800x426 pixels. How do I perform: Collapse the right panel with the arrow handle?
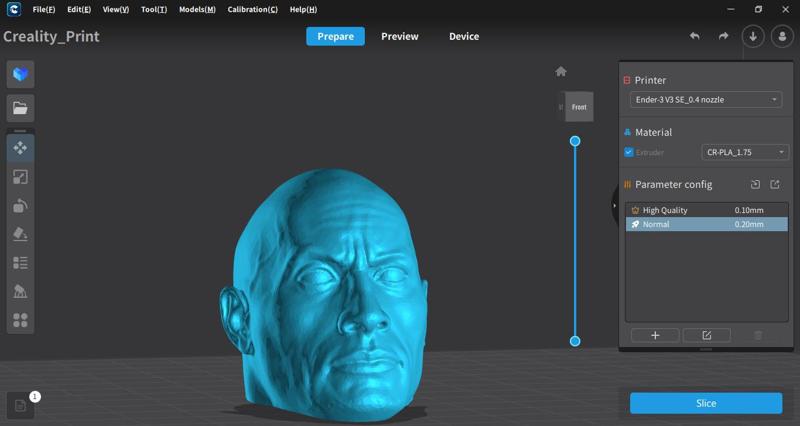click(614, 206)
